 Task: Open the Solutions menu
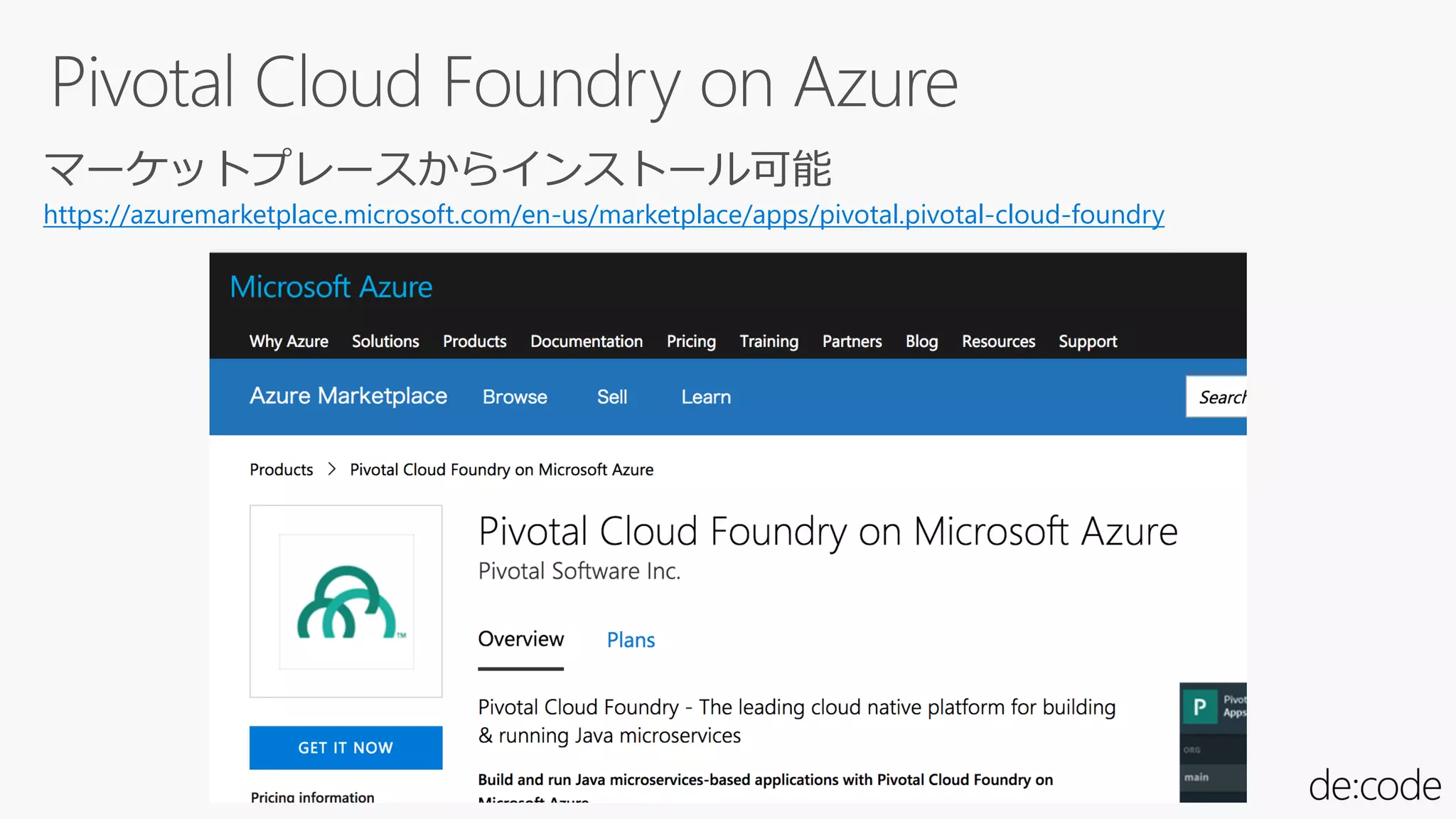(385, 341)
